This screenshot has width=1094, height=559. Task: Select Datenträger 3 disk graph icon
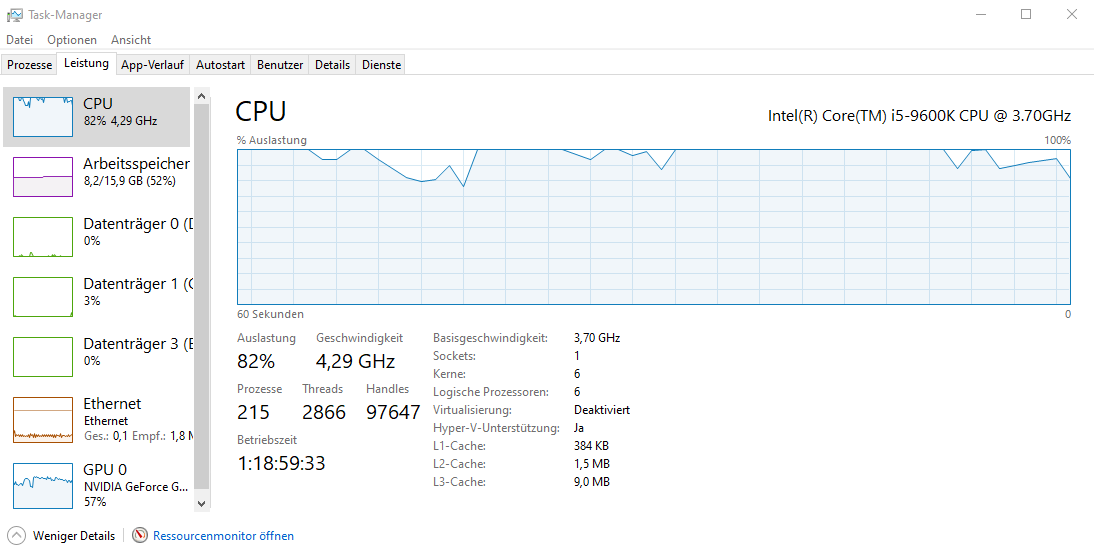[43, 357]
